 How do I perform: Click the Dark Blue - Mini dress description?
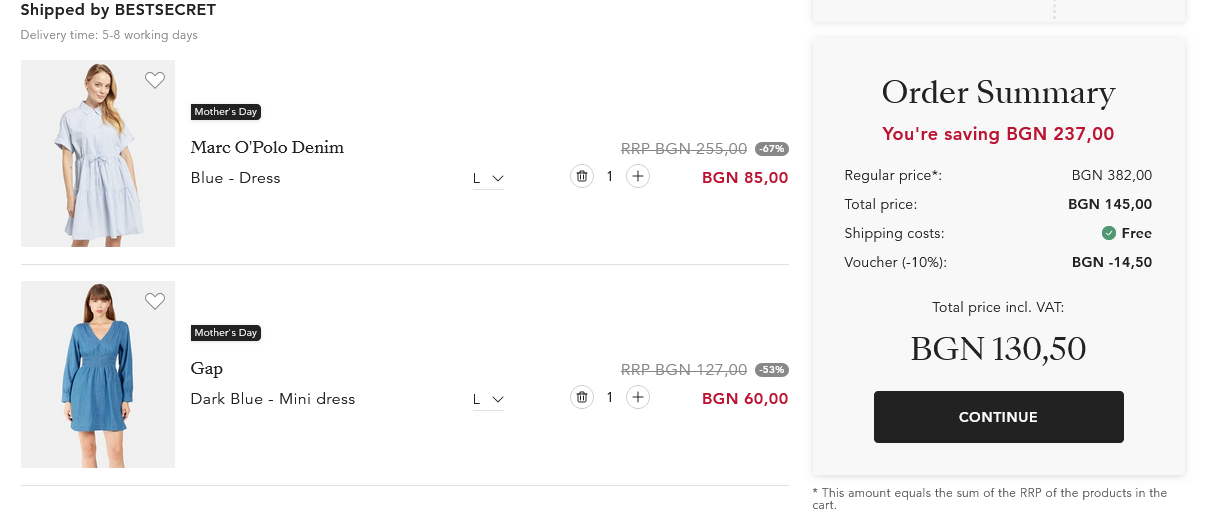coord(273,399)
